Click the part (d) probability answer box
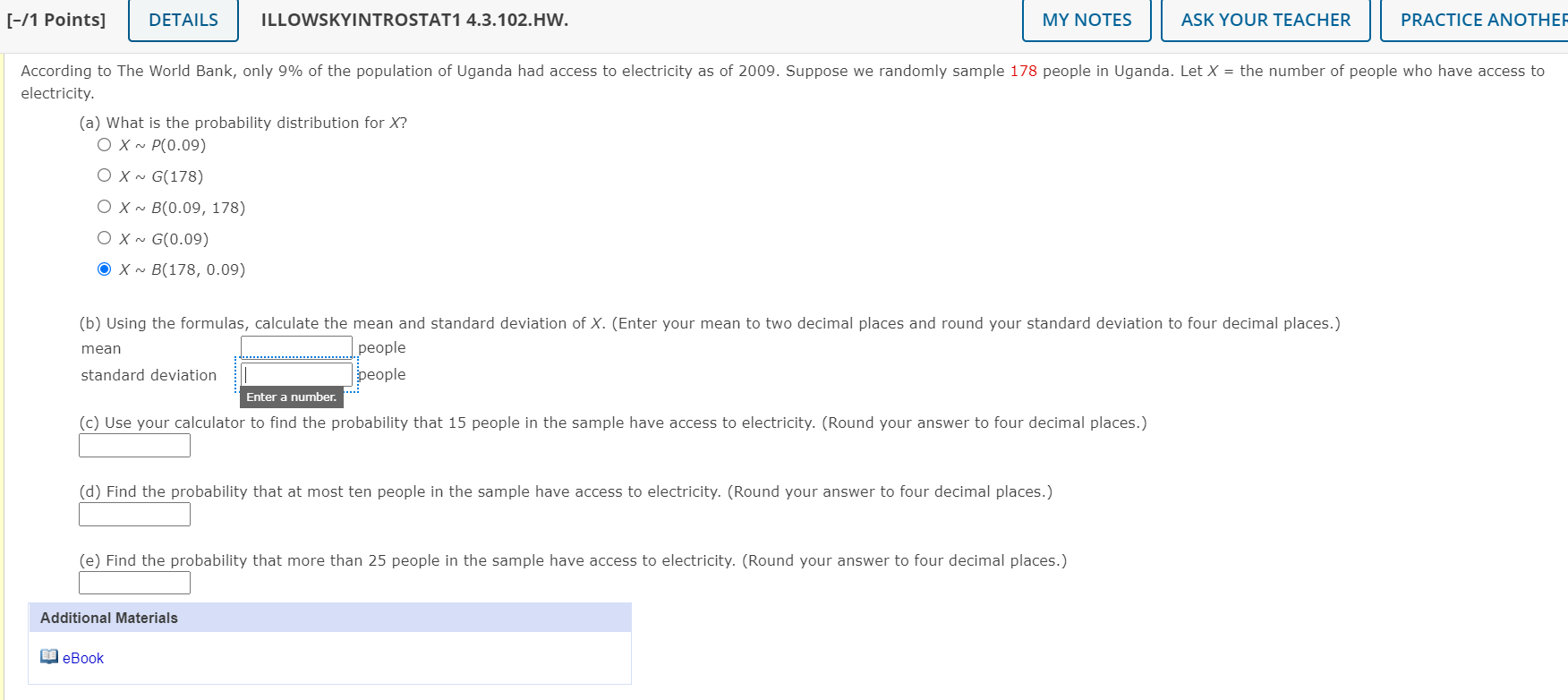This screenshot has height=700, width=1568. pos(134,514)
